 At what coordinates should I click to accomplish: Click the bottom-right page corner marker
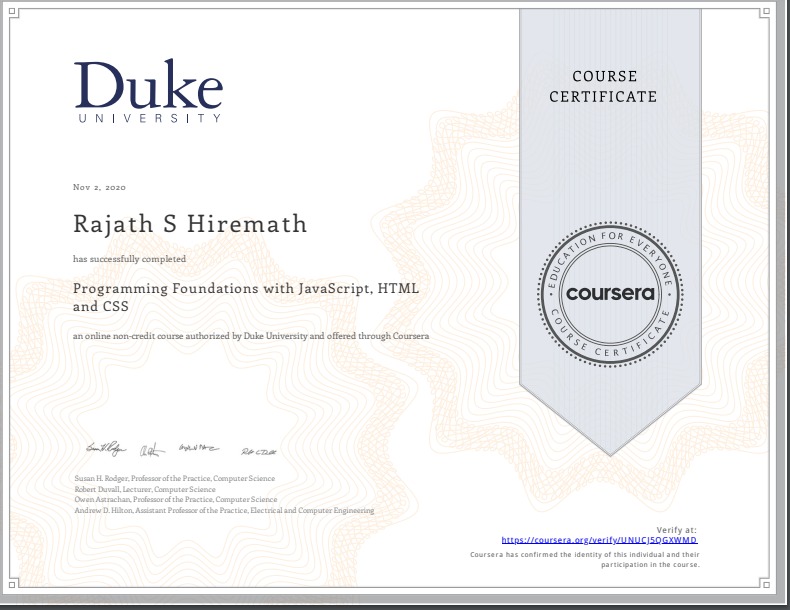click(765, 586)
